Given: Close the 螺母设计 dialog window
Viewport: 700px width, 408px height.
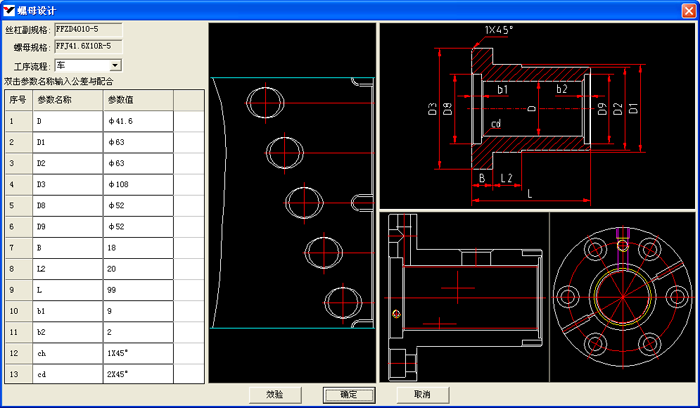Looking at the screenshot, I should 688,9.
